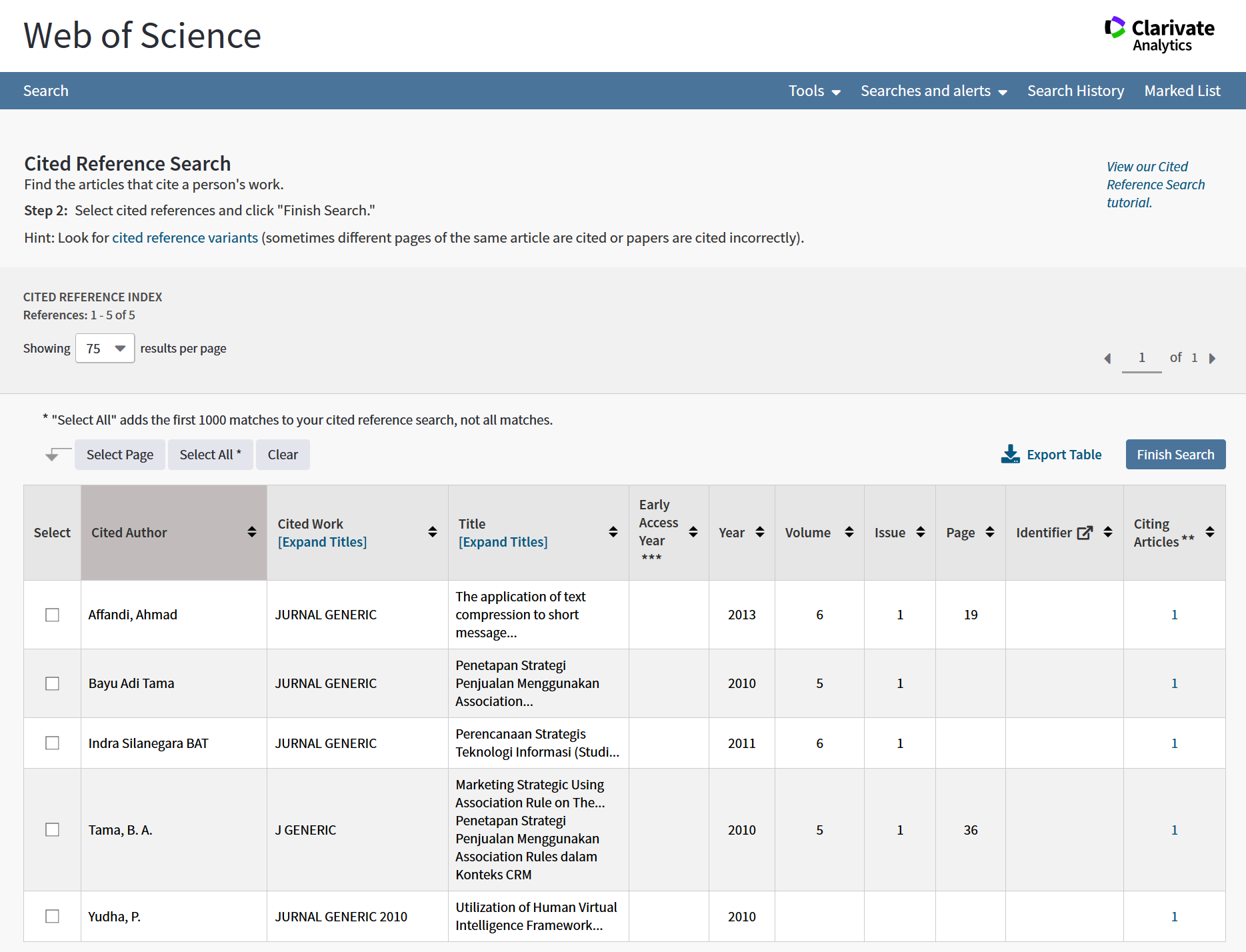Sort by Cited Author arrows

(x=251, y=532)
